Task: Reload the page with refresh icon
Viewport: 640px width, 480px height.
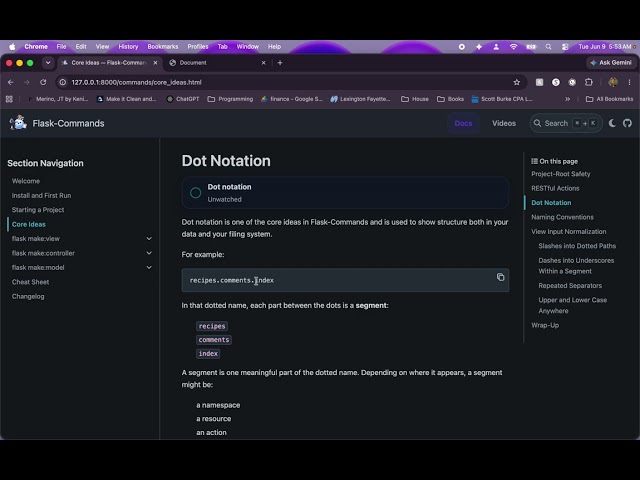Action: 43,82
